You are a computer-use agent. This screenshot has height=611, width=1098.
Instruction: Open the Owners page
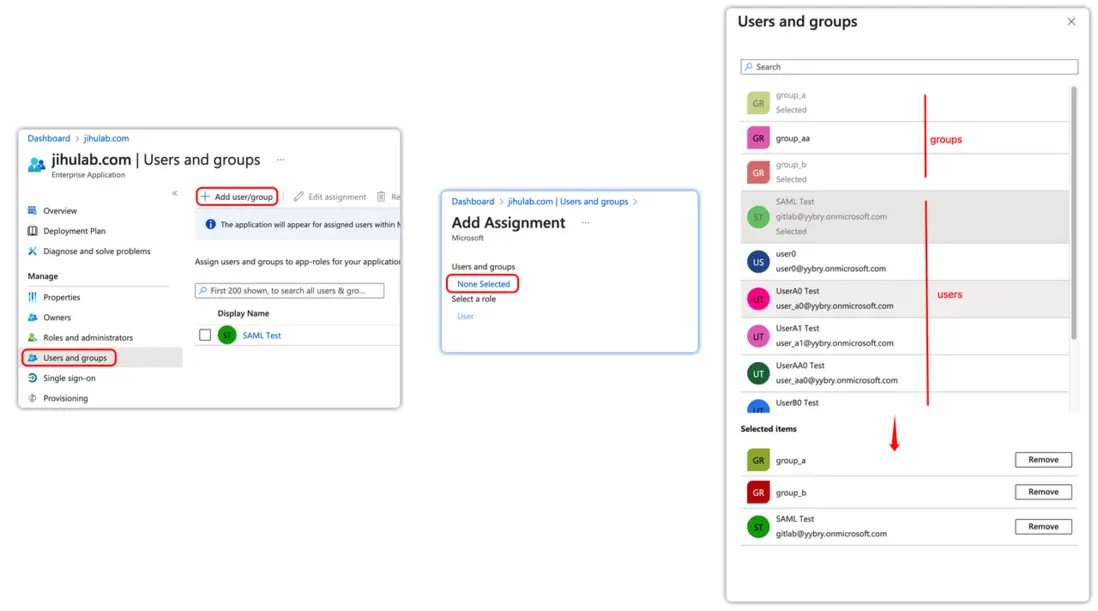(57, 317)
